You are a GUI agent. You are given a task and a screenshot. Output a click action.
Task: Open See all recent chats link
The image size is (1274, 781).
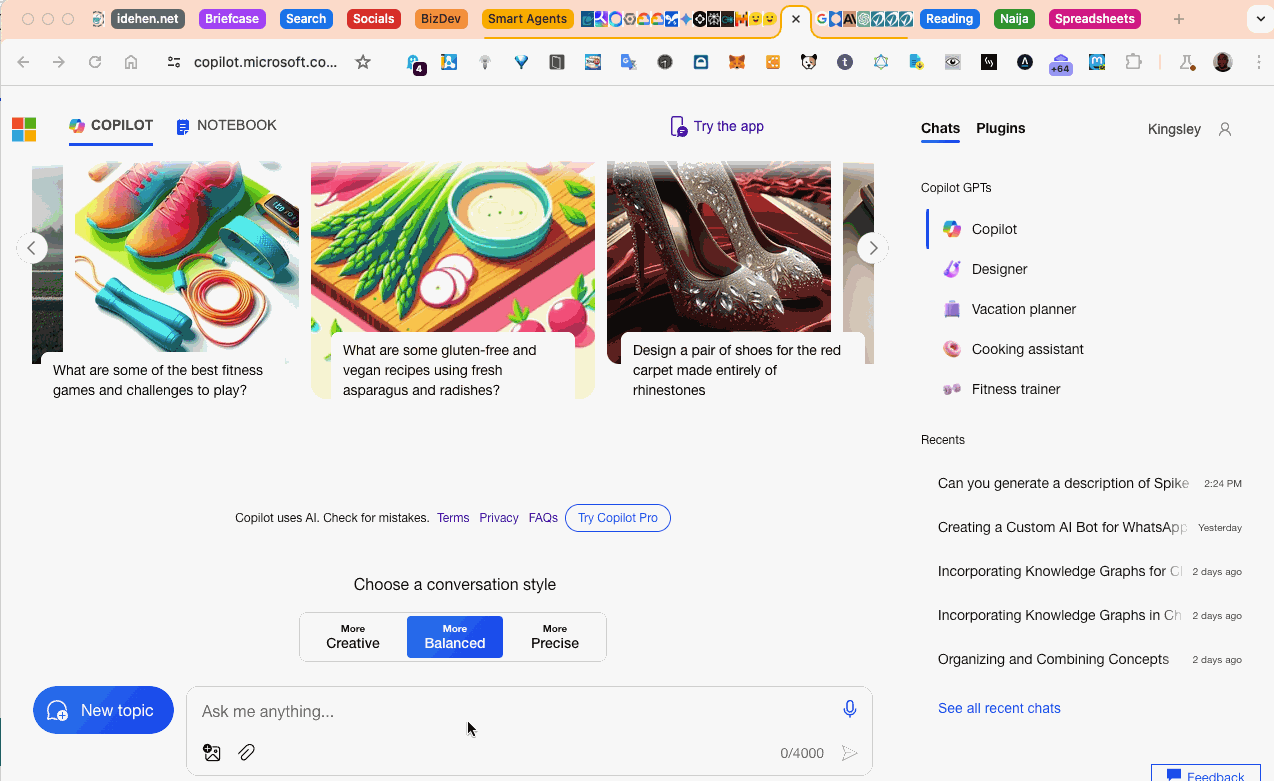999,708
